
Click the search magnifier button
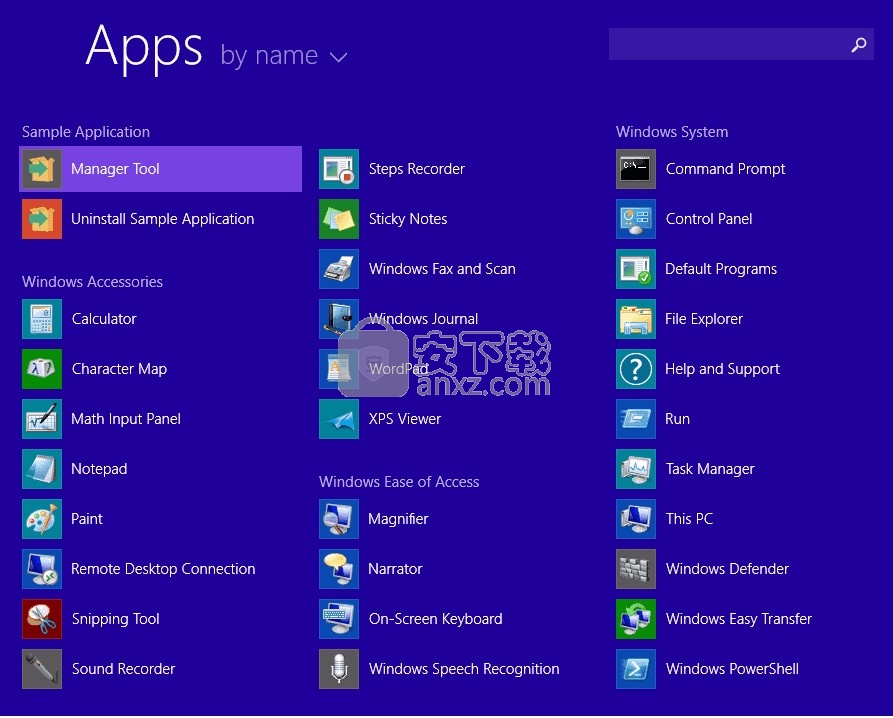click(859, 44)
